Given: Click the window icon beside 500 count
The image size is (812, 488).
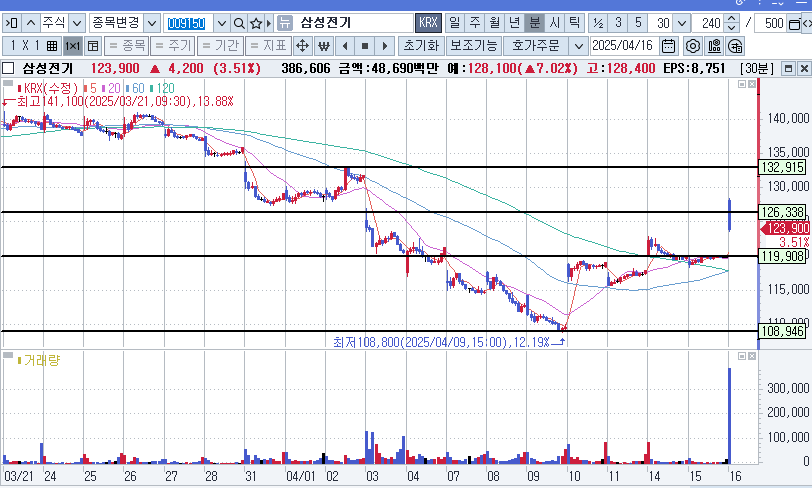Looking at the screenshot, I should 794,24.
